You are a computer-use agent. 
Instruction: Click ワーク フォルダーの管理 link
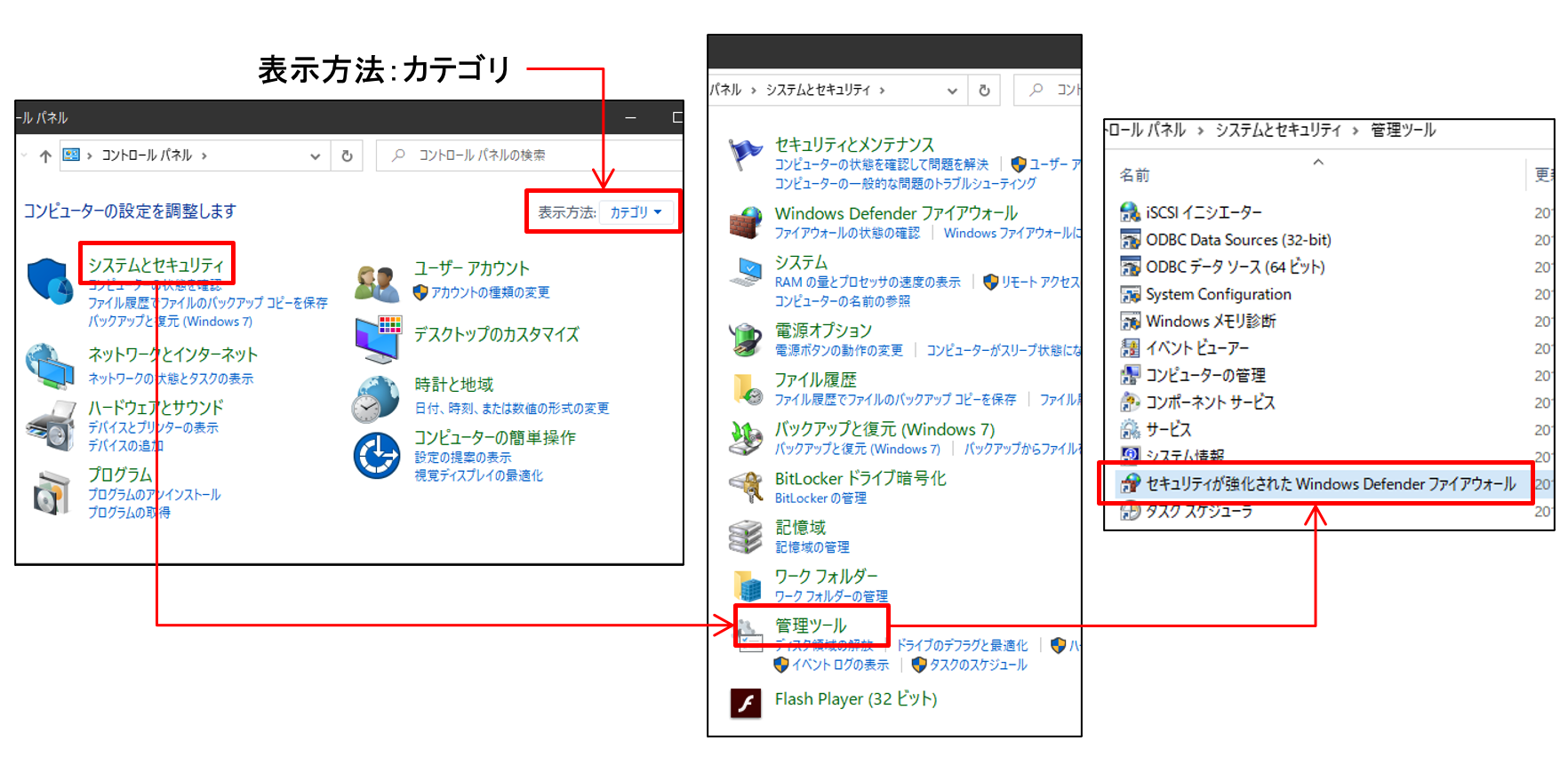coord(831,596)
